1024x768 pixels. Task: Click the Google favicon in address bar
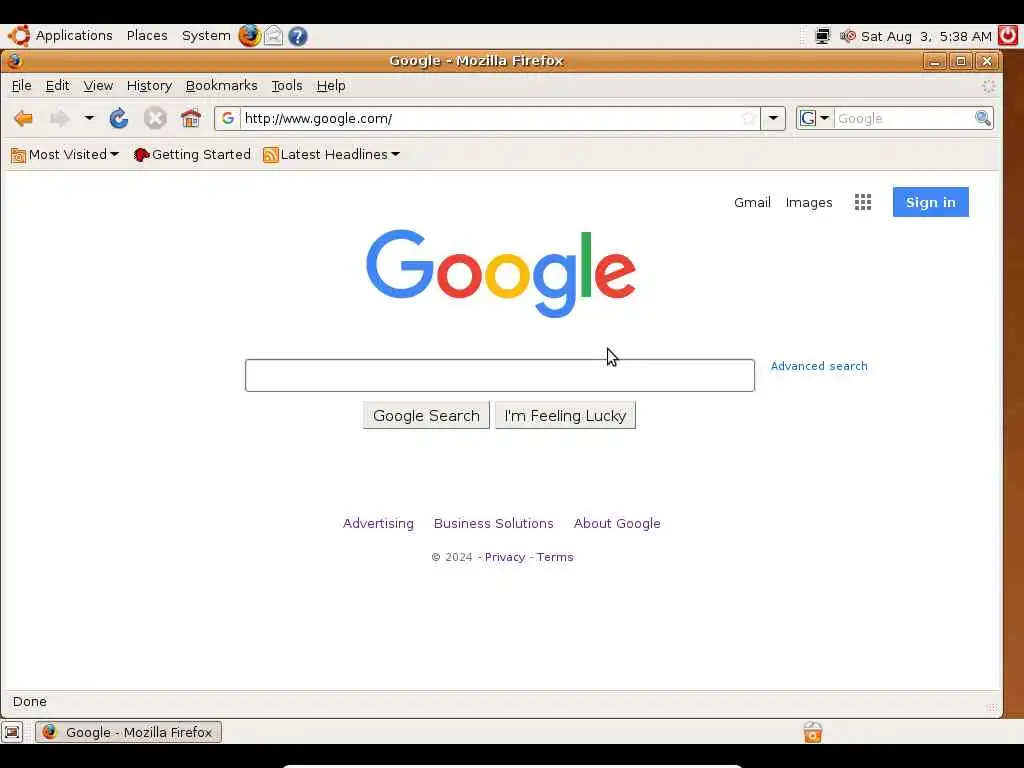point(227,118)
